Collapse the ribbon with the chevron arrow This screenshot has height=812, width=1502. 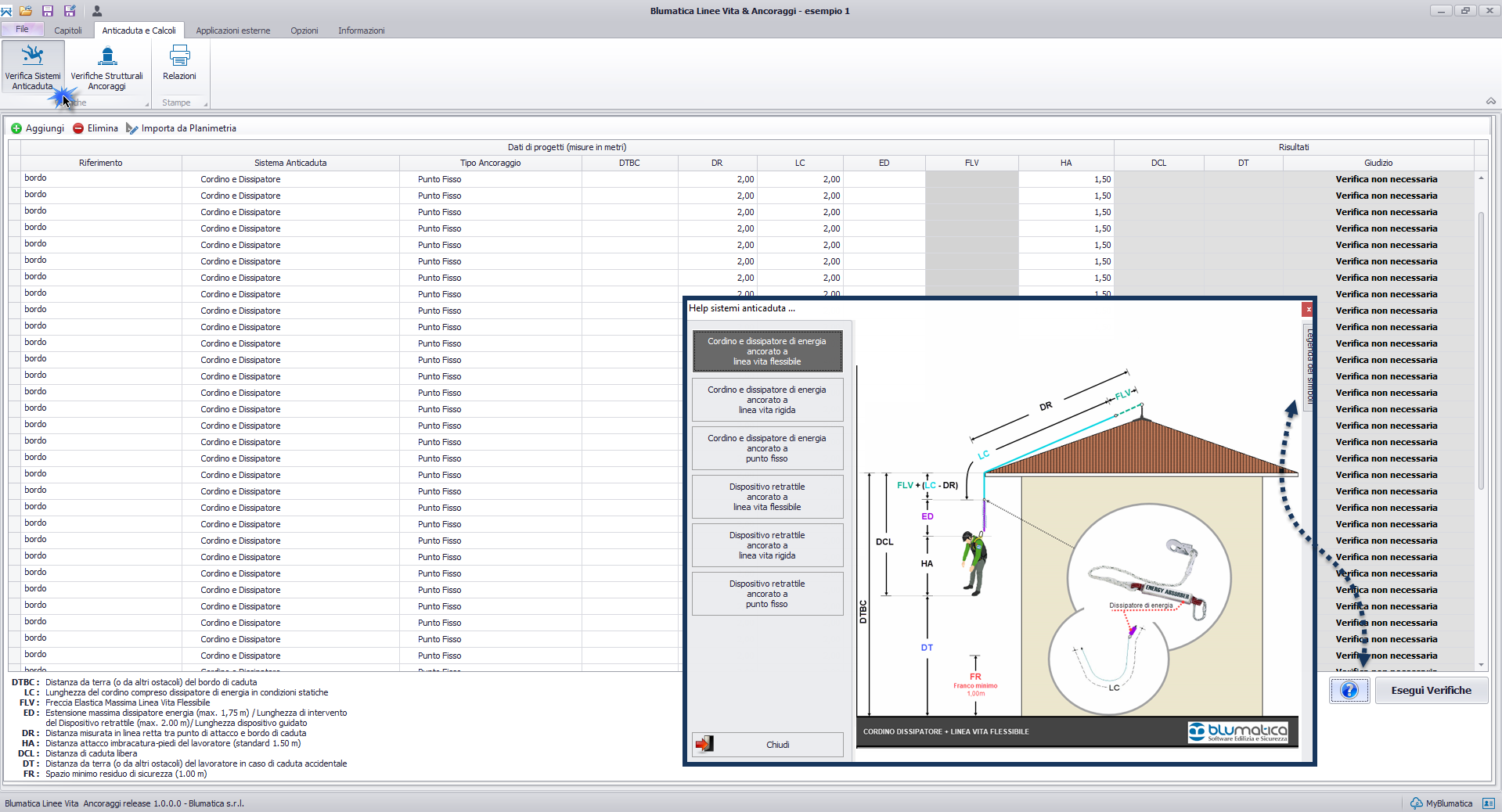click(1491, 101)
